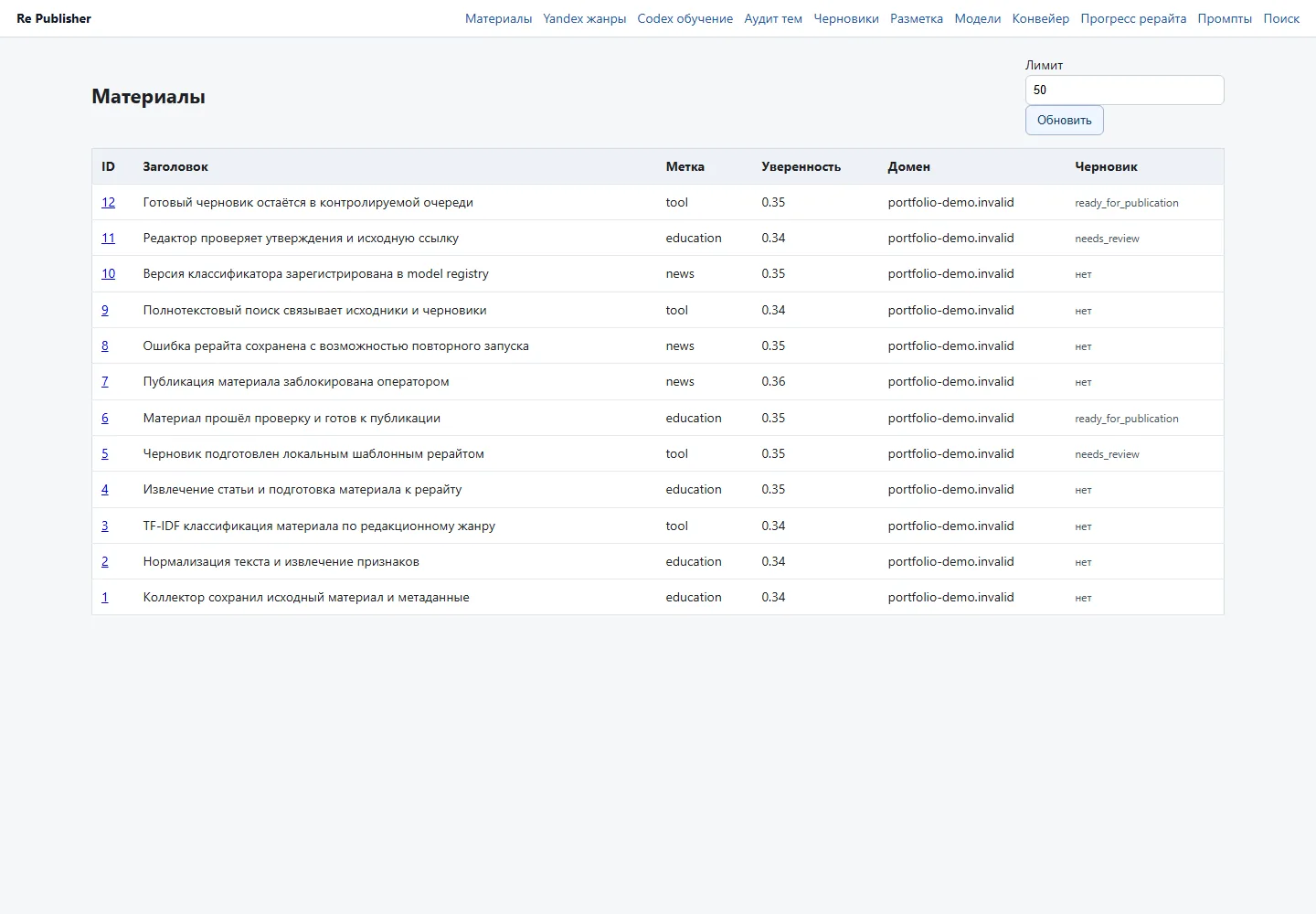Viewport: 1316px width, 914px height.
Task: Open material ID 4 link
Action: 105,489
